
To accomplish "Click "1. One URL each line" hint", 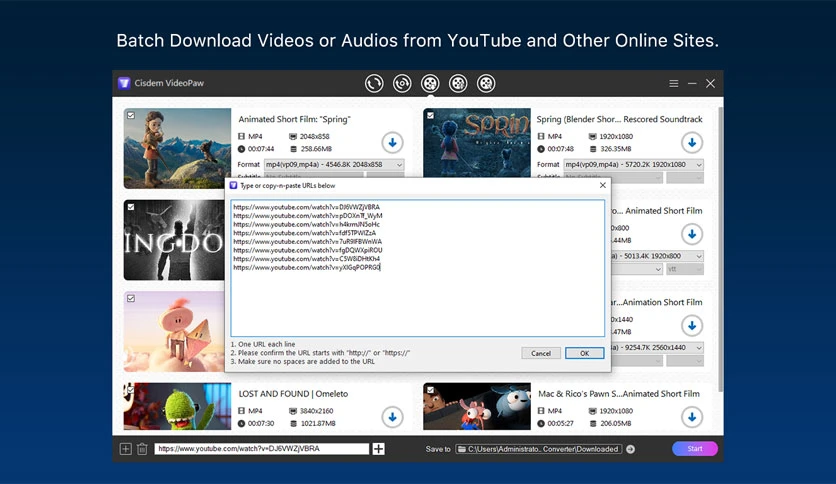I will (x=263, y=344).
